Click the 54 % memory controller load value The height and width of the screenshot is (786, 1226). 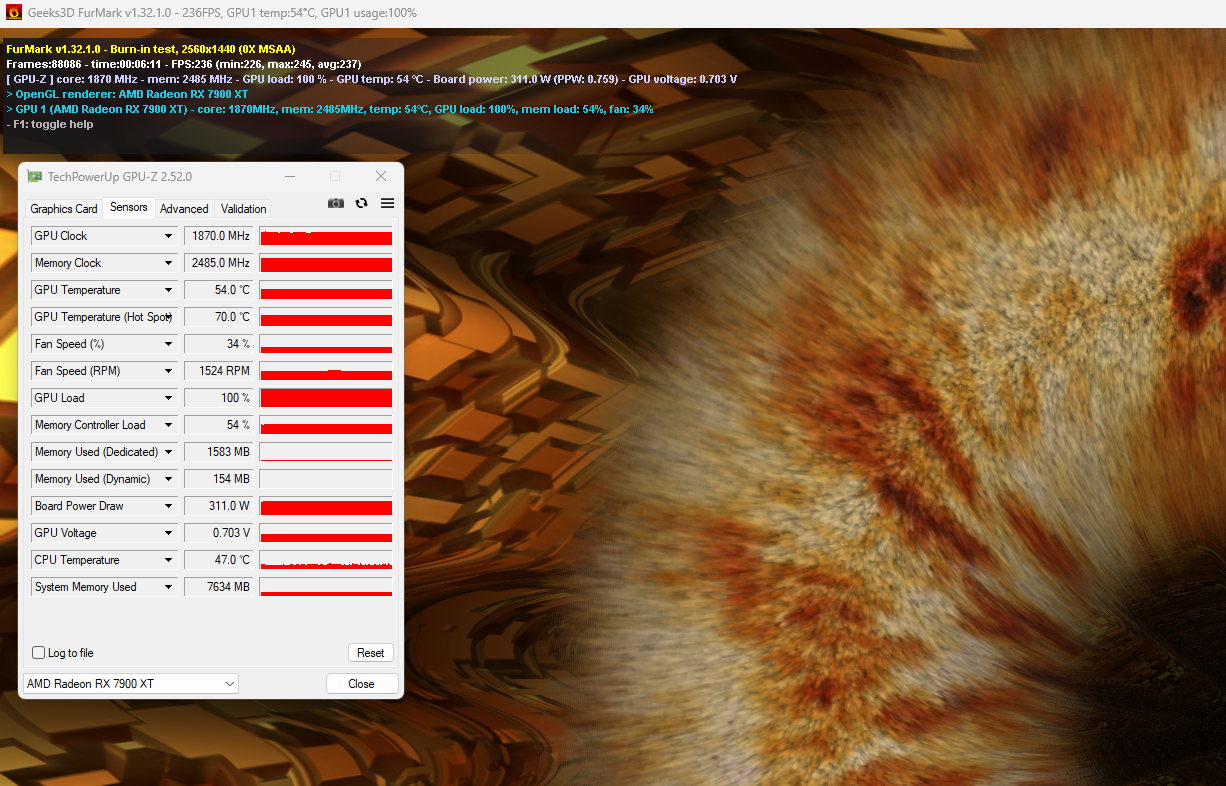click(x=219, y=425)
